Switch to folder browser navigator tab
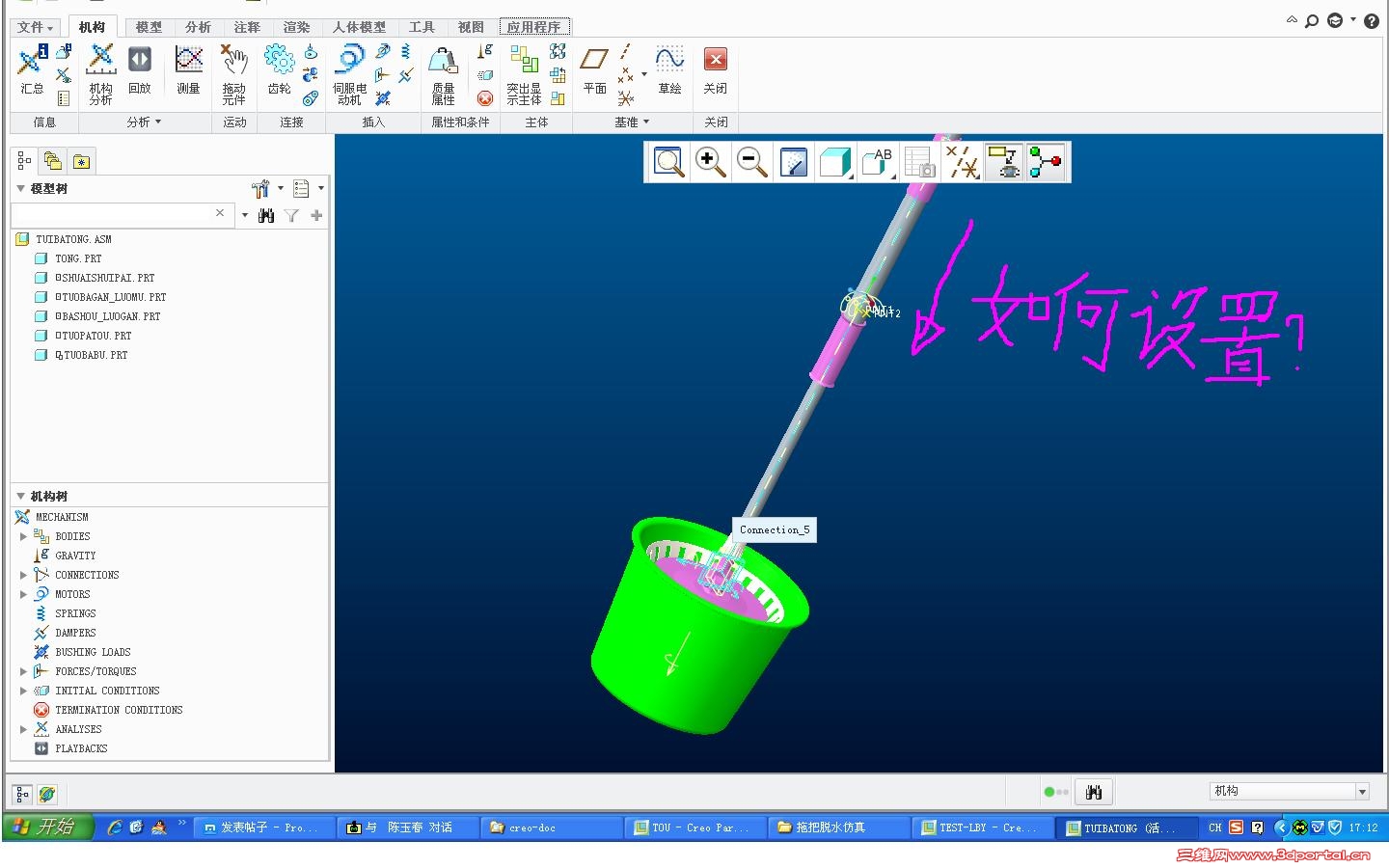1389x868 pixels. tap(52, 161)
